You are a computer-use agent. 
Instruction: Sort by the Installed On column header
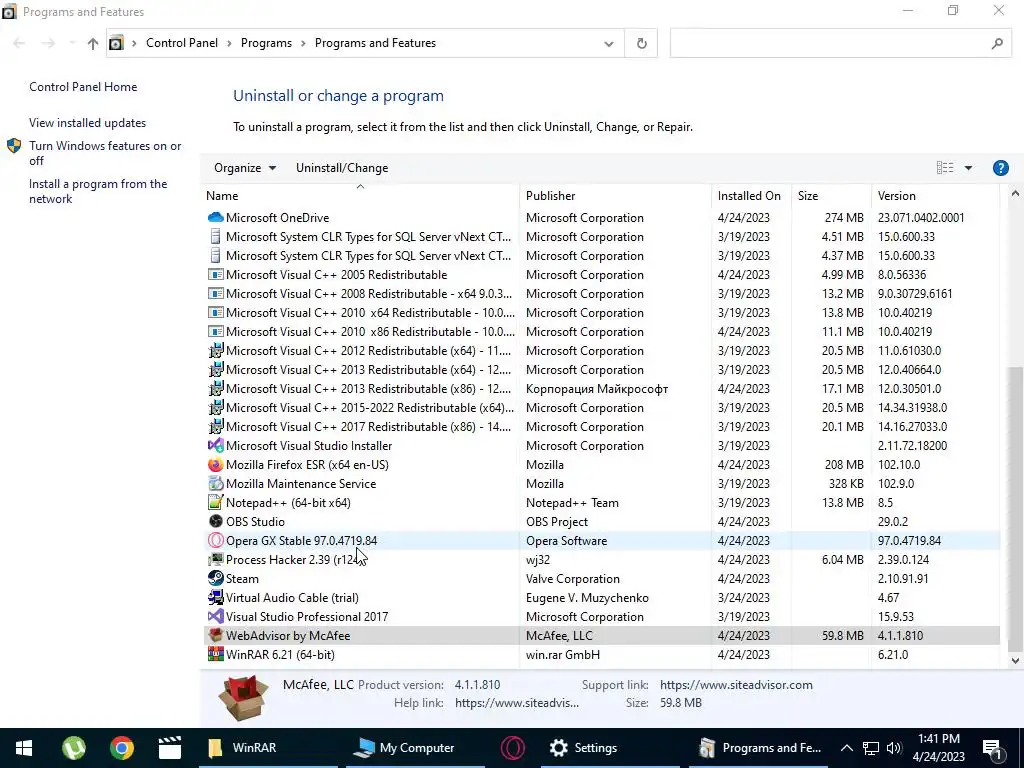pyautogui.click(x=752, y=196)
